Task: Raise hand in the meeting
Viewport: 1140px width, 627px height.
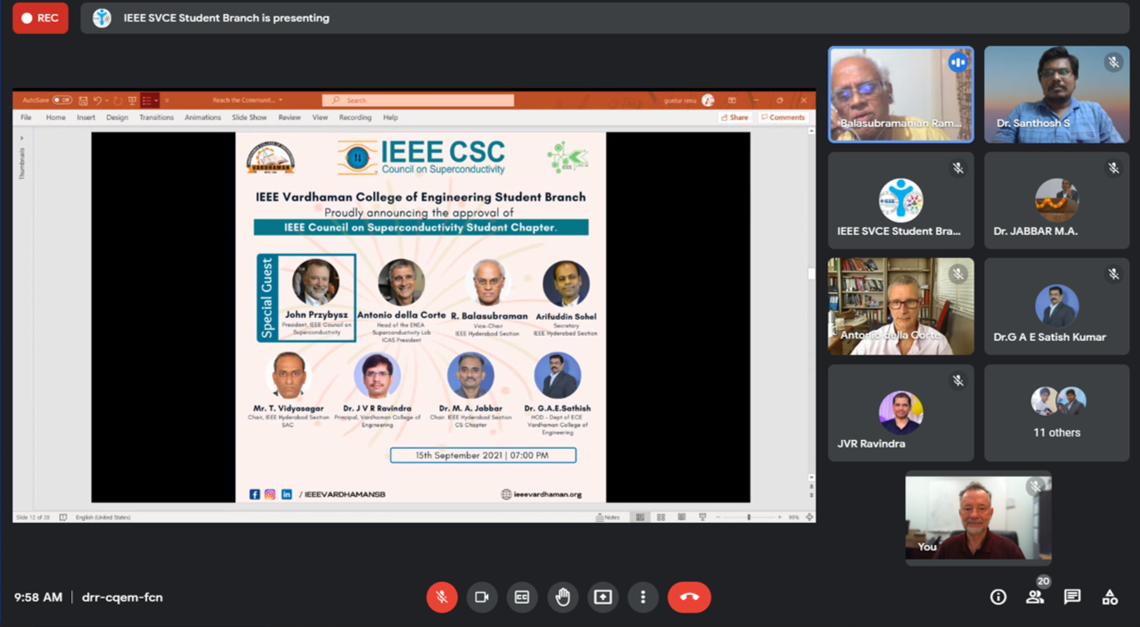Action: [562, 597]
